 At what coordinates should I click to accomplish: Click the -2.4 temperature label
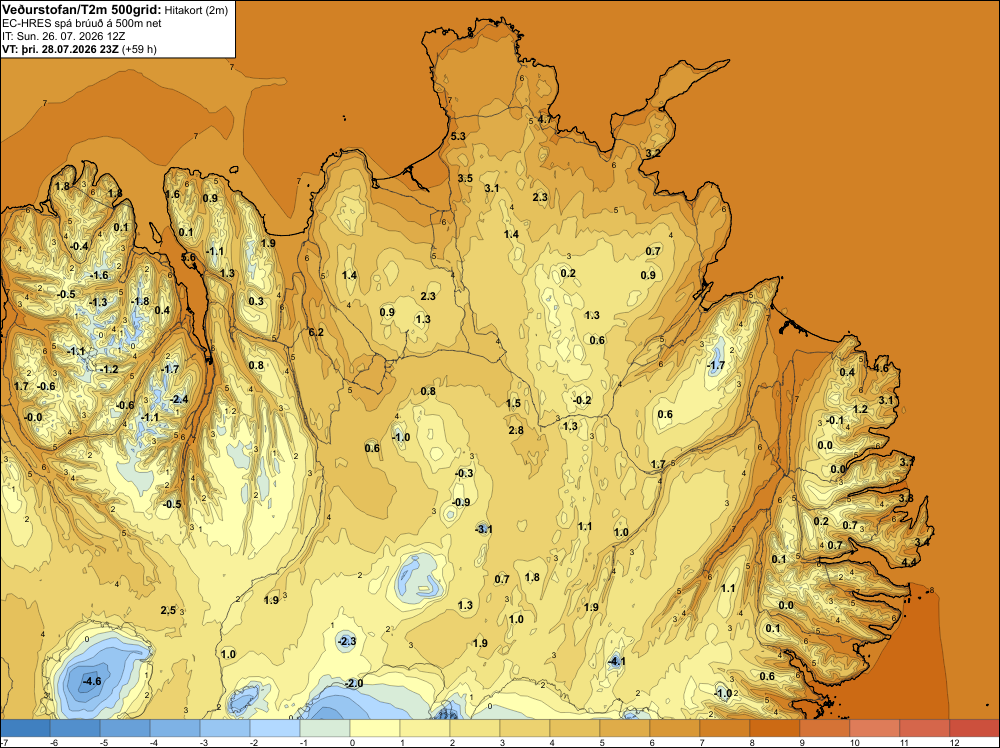click(179, 399)
